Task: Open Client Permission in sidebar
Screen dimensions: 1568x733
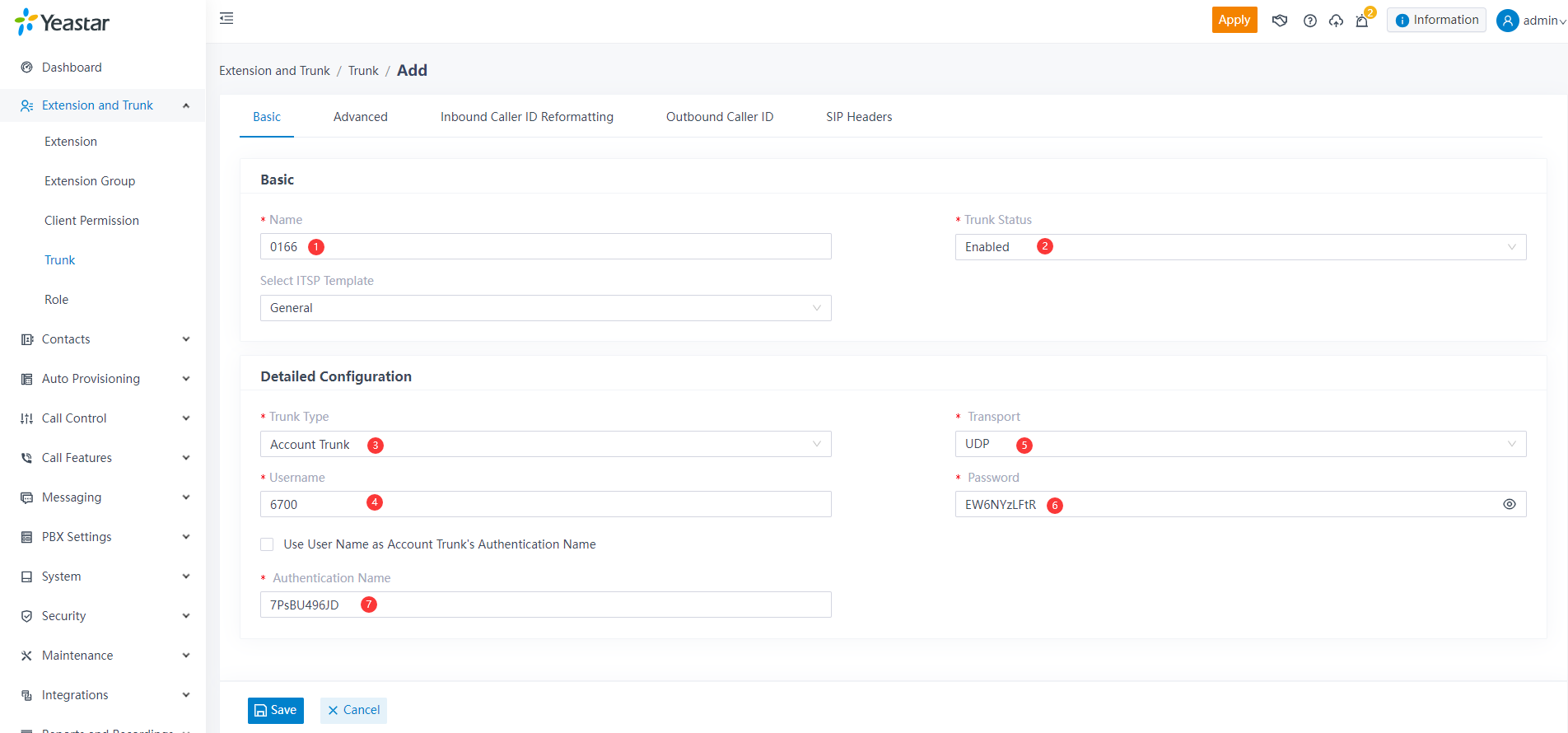Action: click(91, 221)
